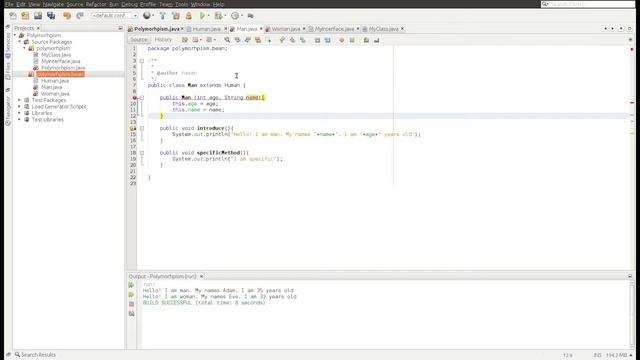Click the Open Project toolbar icon
The width and height of the screenshot is (640, 360).
38,16
